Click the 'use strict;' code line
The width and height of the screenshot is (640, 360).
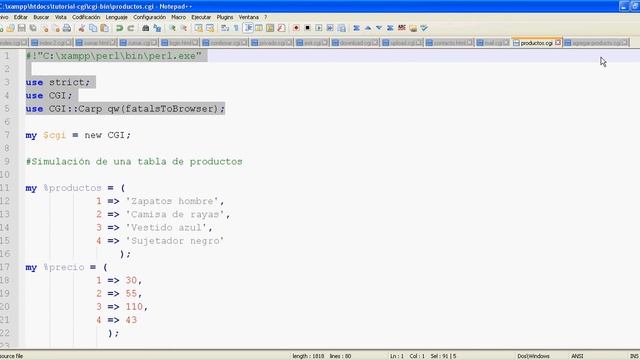[58, 82]
